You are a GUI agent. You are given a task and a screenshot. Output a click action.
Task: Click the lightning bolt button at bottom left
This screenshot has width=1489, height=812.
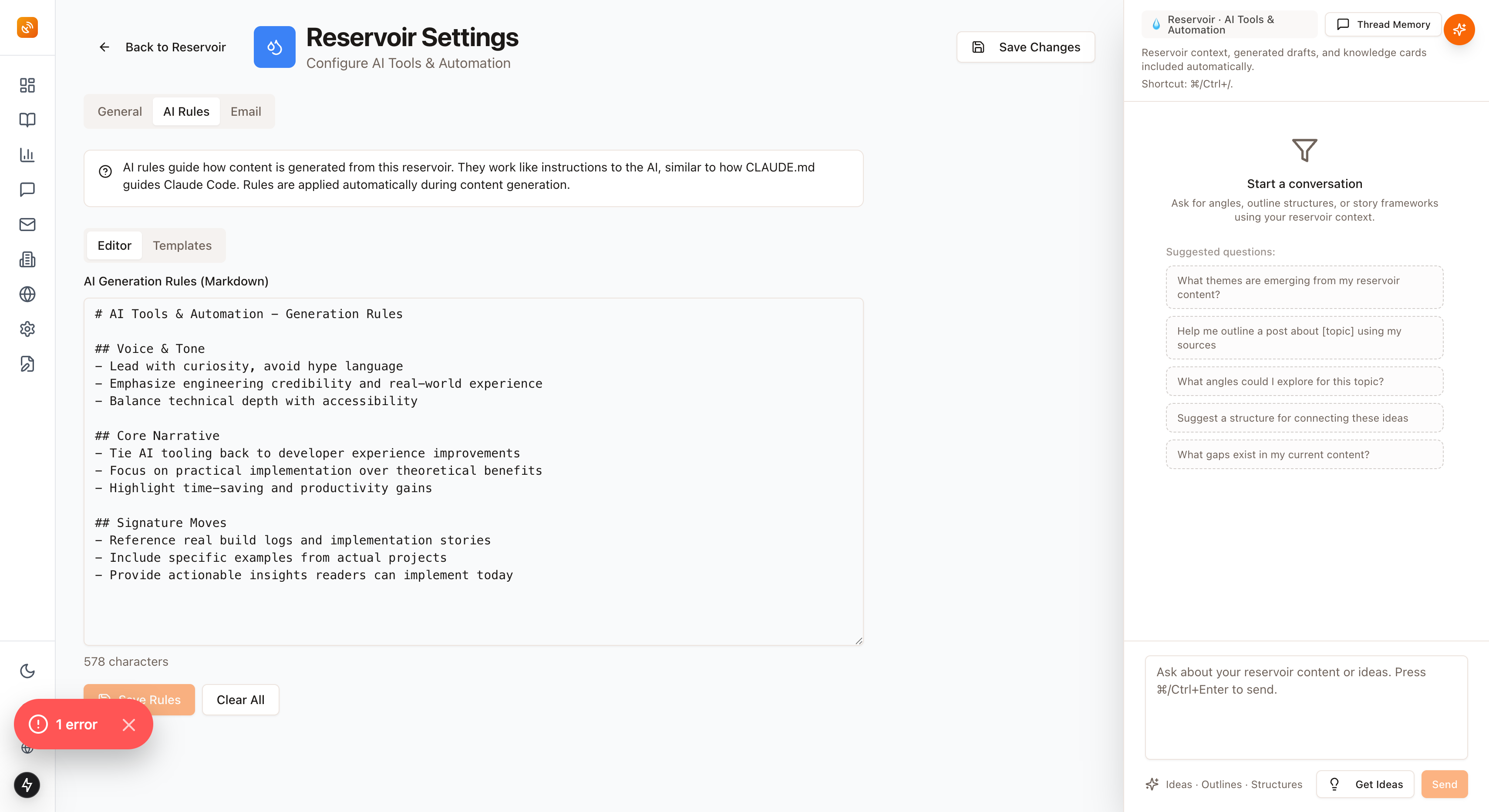(27, 784)
